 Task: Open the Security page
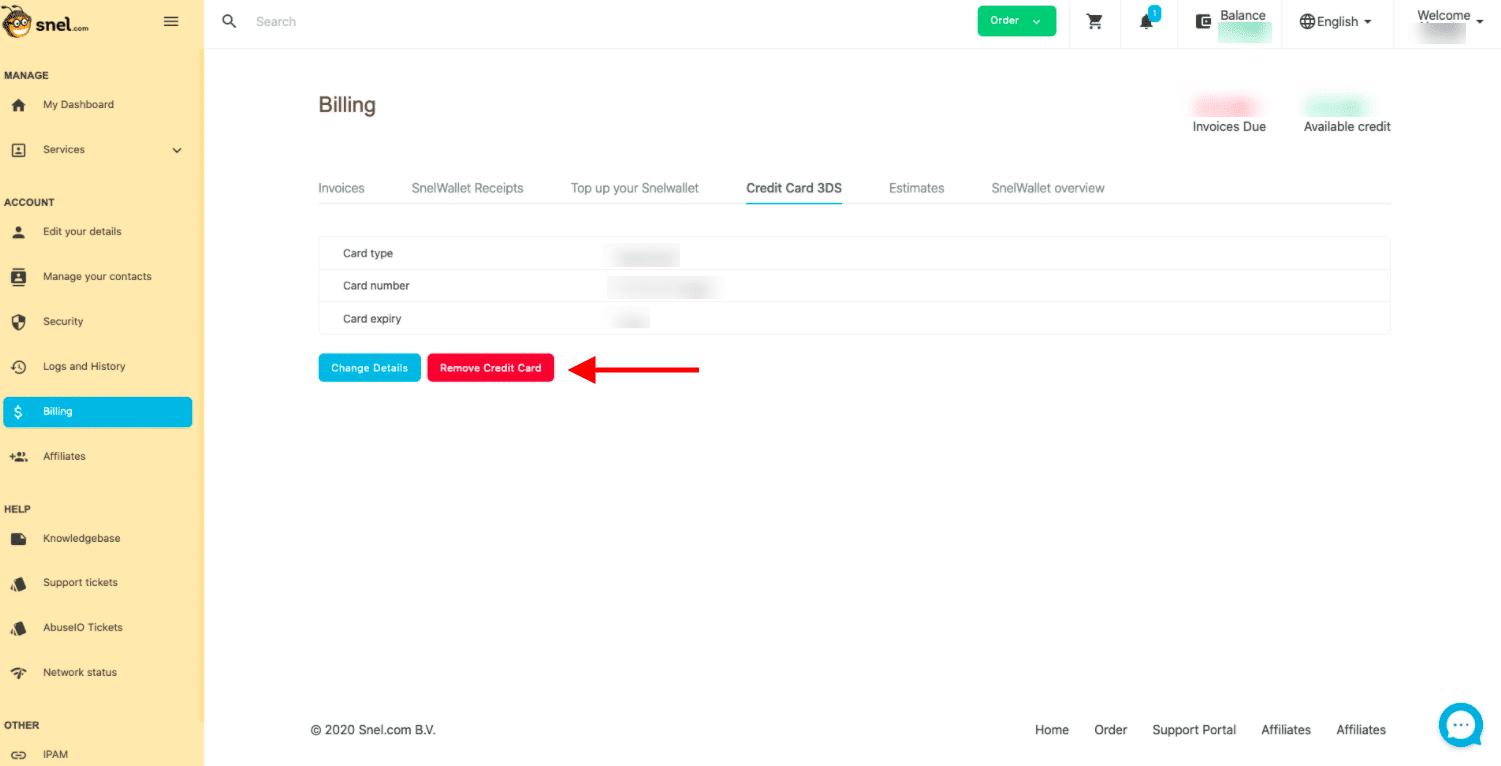click(63, 322)
